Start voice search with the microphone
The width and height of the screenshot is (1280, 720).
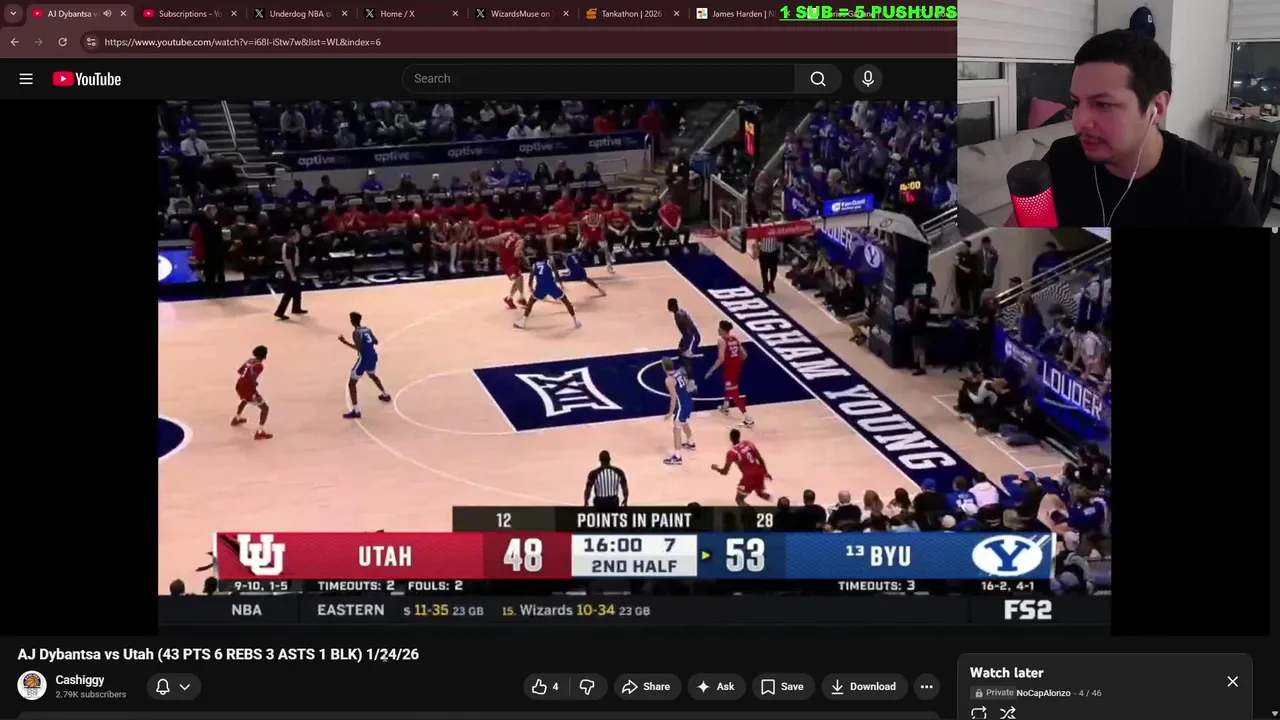868,78
